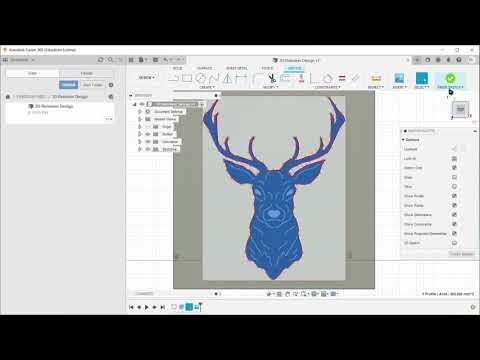Select the Horizontal/Vertical constraint icon

pos(314,78)
